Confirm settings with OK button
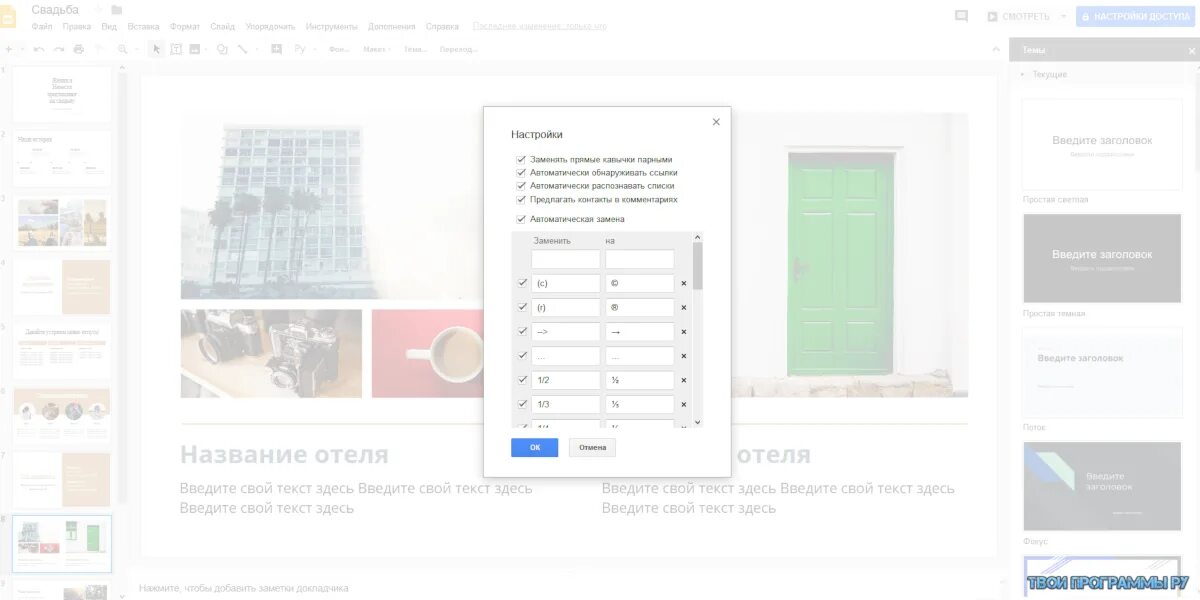 click(535, 447)
